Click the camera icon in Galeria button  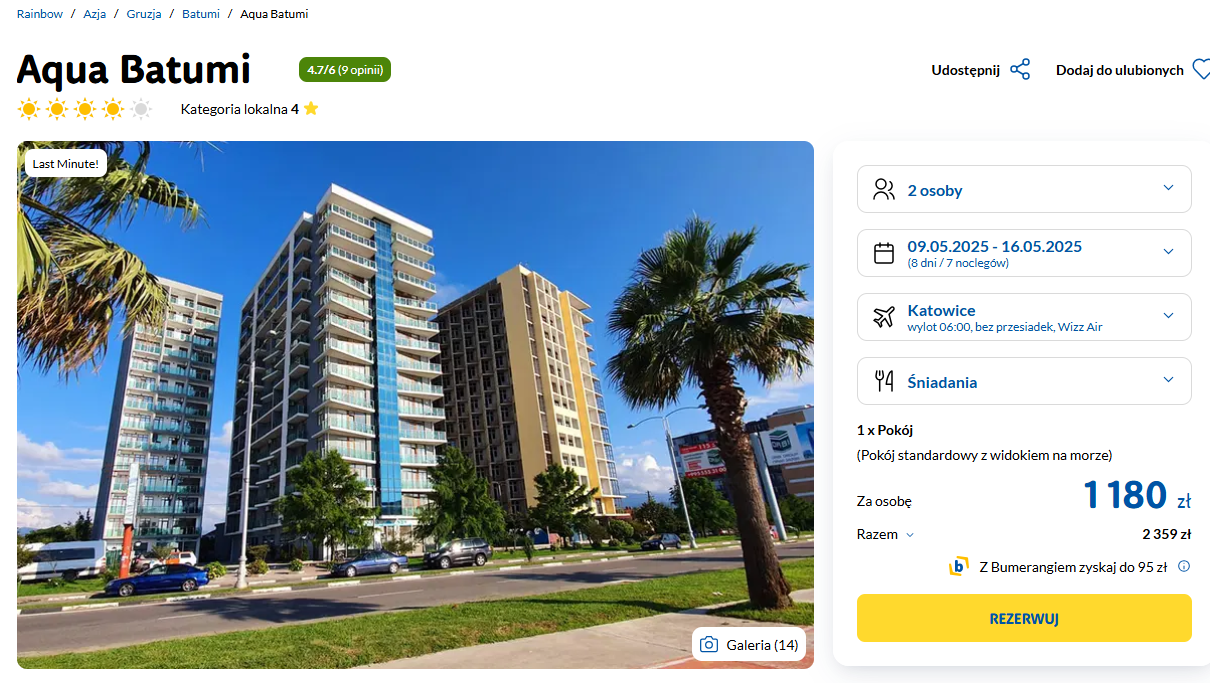[709, 645]
